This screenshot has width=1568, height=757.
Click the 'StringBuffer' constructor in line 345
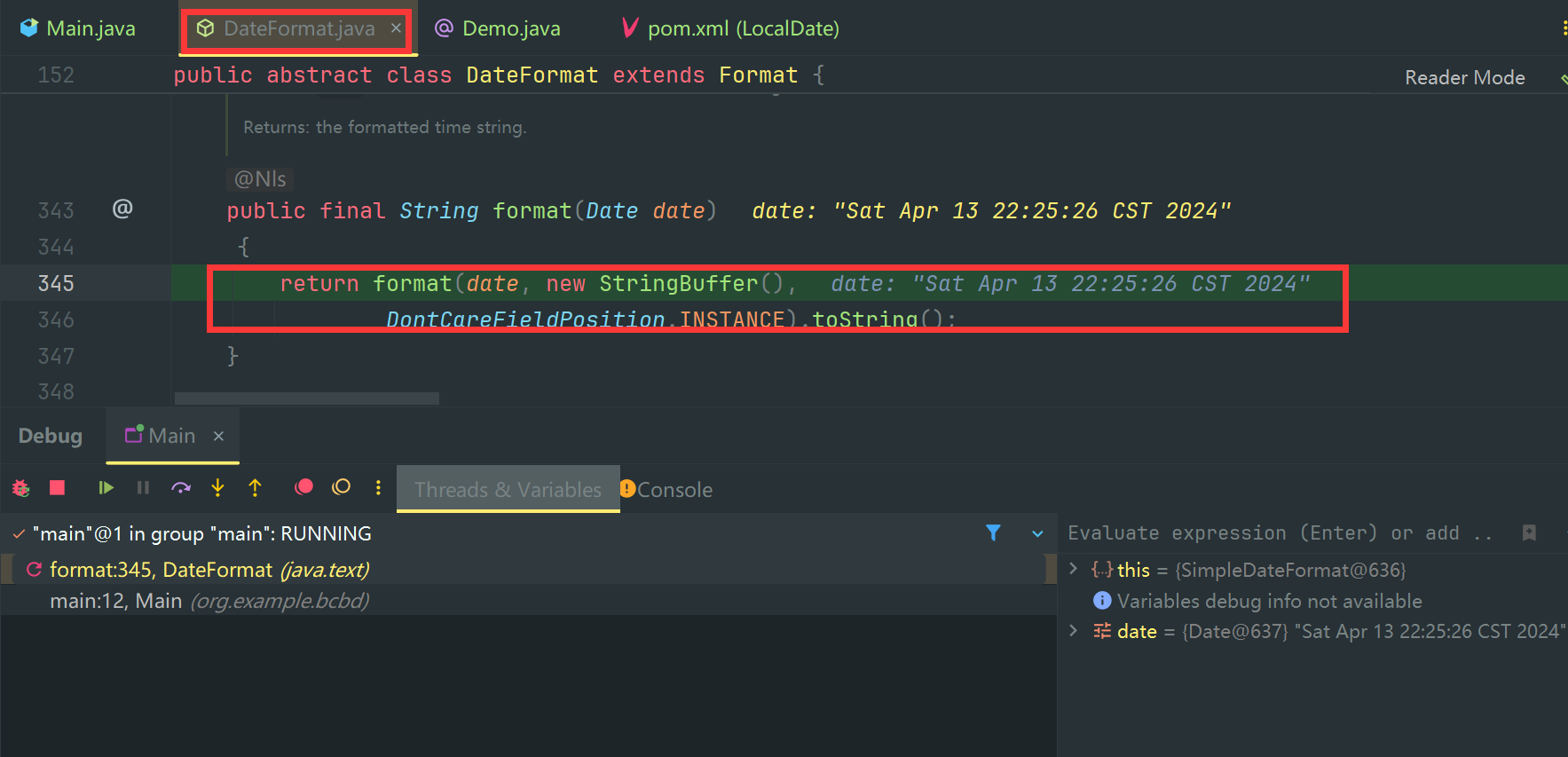[x=679, y=283]
